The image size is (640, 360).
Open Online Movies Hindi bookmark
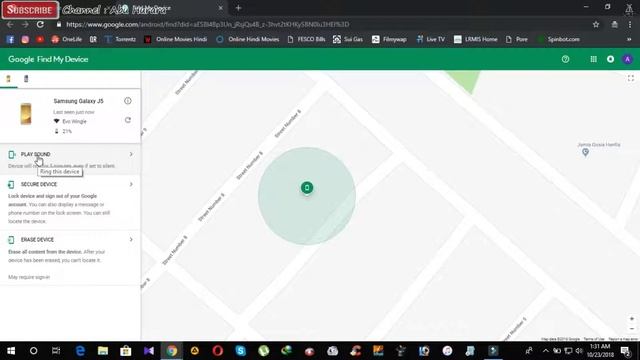(176, 39)
